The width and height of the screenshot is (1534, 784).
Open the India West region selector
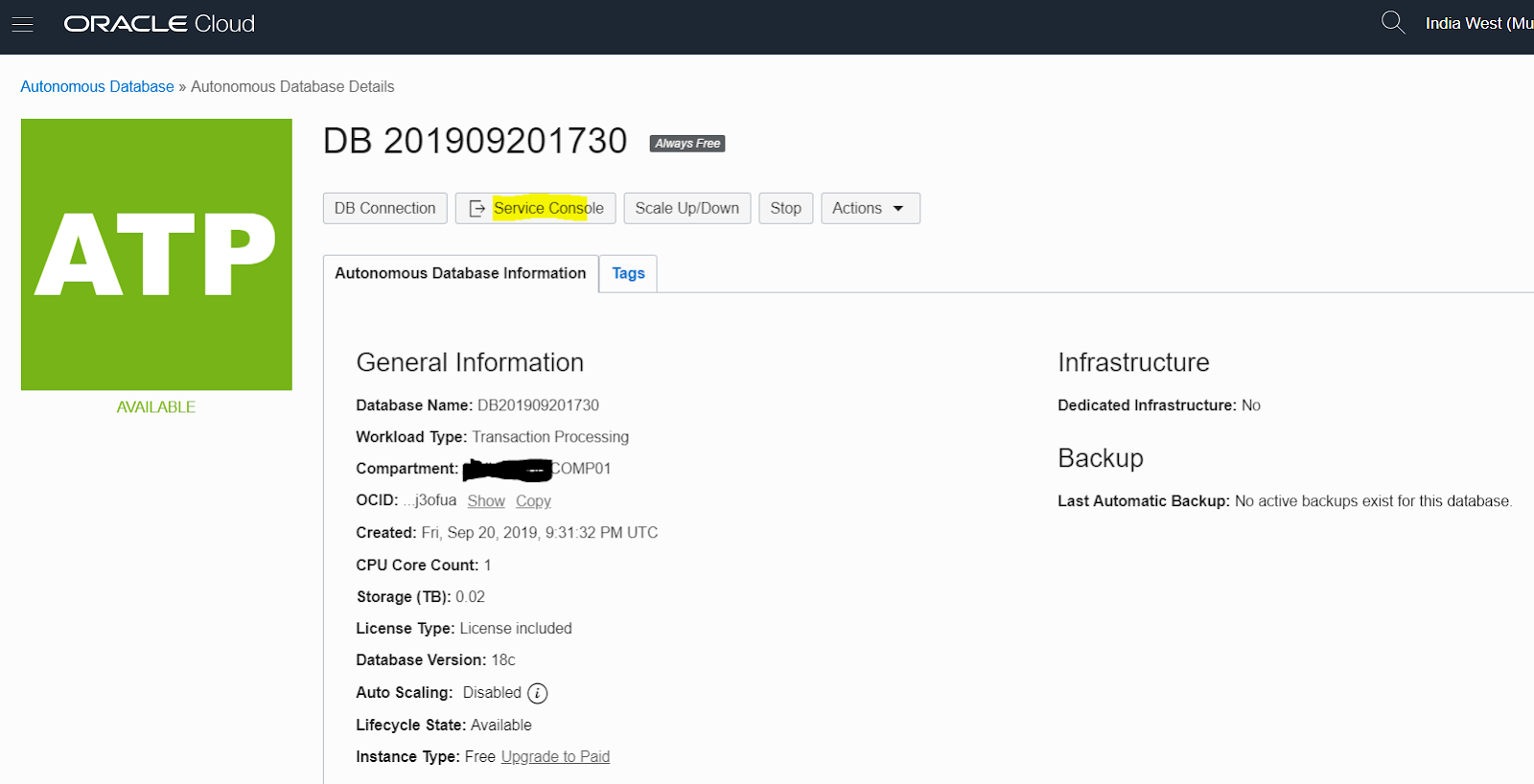[x=1478, y=23]
